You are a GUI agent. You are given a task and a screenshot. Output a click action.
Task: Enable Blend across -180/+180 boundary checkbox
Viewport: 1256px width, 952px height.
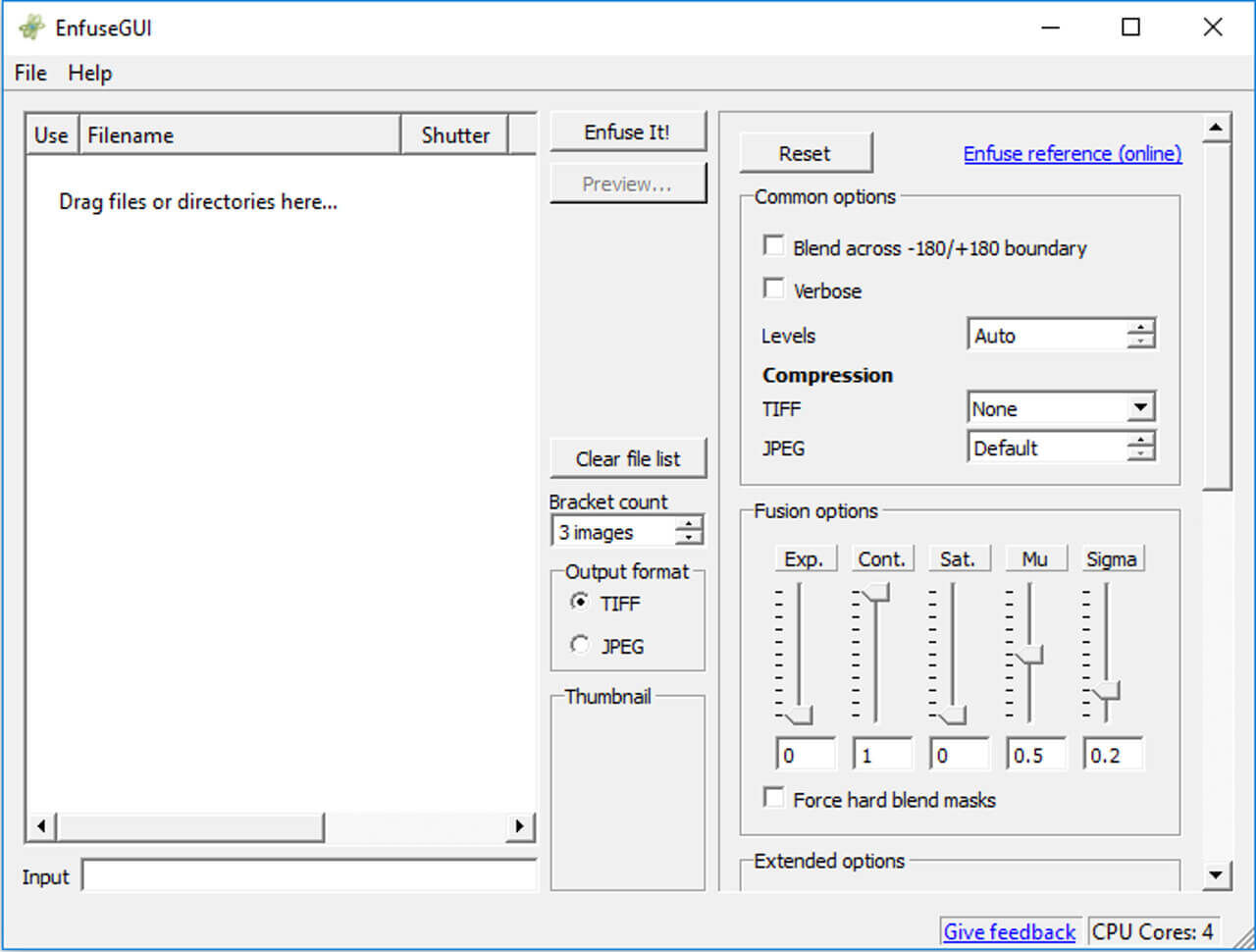[x=773, y=245]
